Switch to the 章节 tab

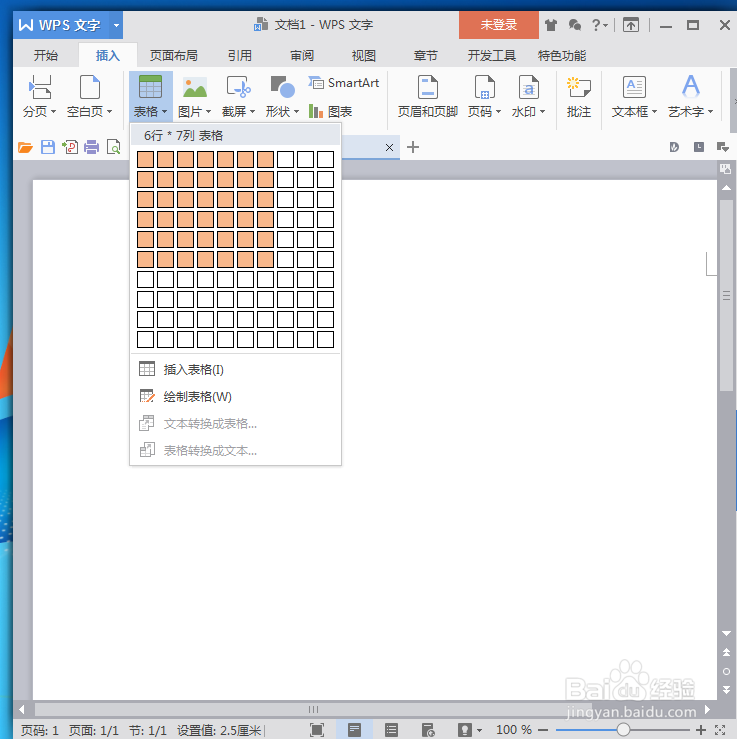click(426, 56)
